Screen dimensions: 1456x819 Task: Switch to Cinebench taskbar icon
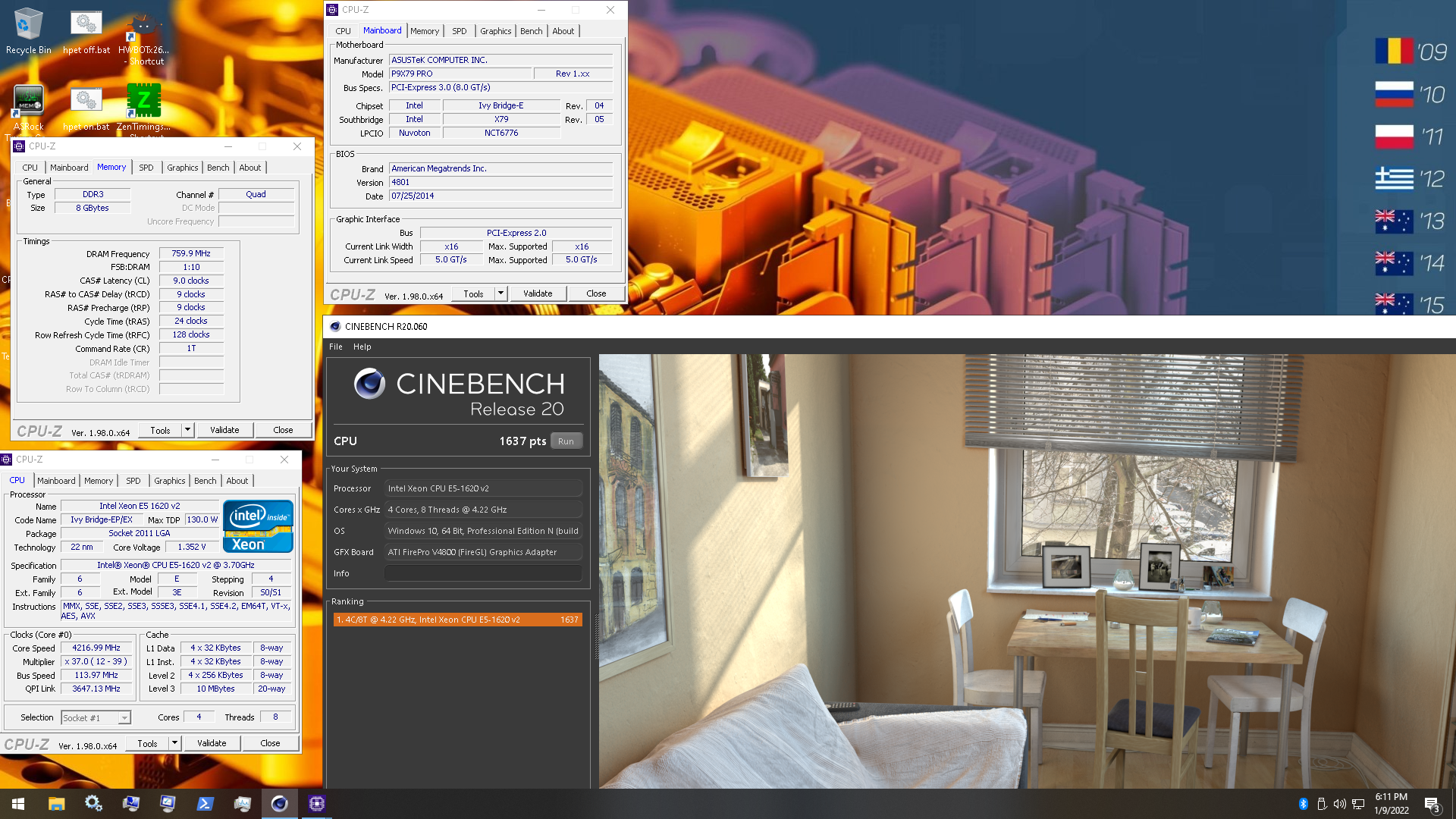point(279,804)
